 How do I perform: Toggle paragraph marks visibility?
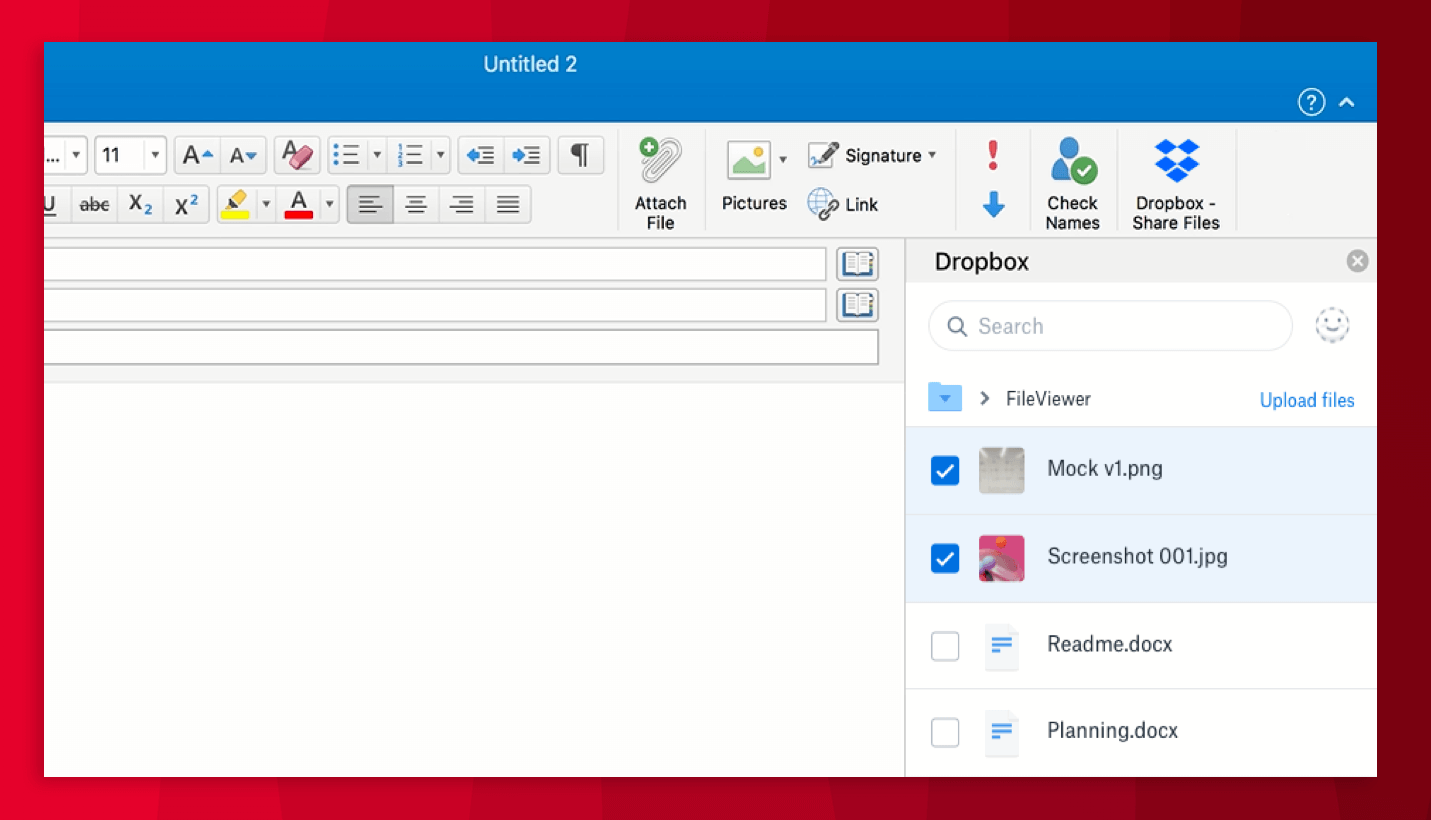pyautogui.click(x=580, y=155)
